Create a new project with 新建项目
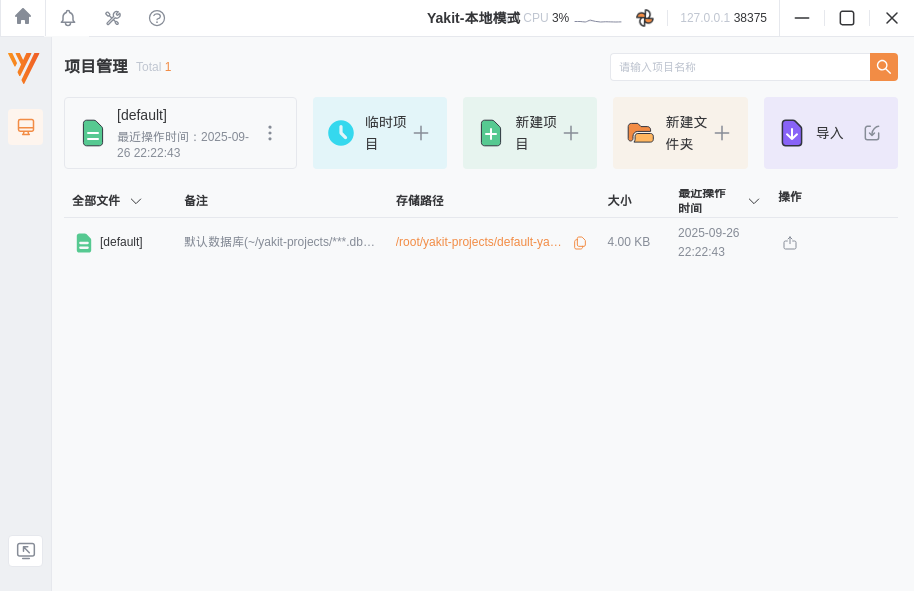This screenshot has height=591, width=914. click(529, 132)
